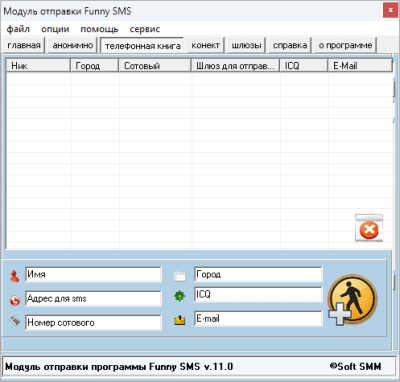400x382 pixels.
Task: Close the Funny SMS window
Action: (390, 10)
